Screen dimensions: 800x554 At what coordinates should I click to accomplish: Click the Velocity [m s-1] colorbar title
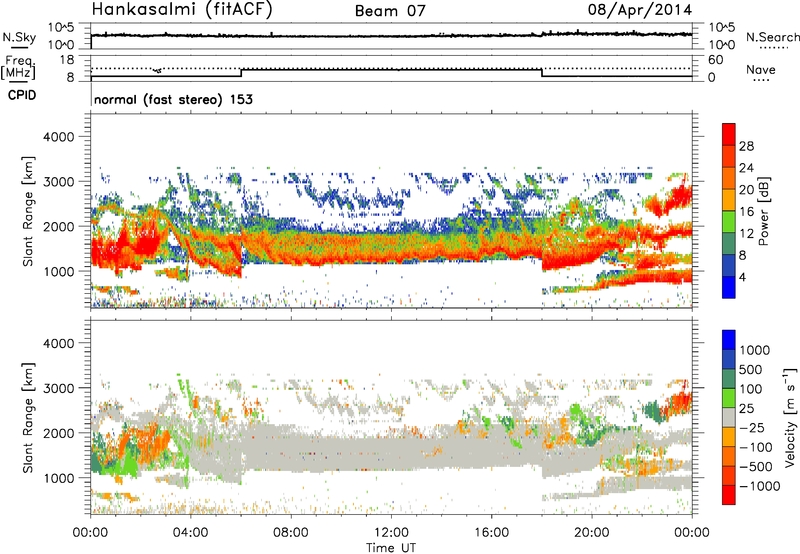pos(790,417)
